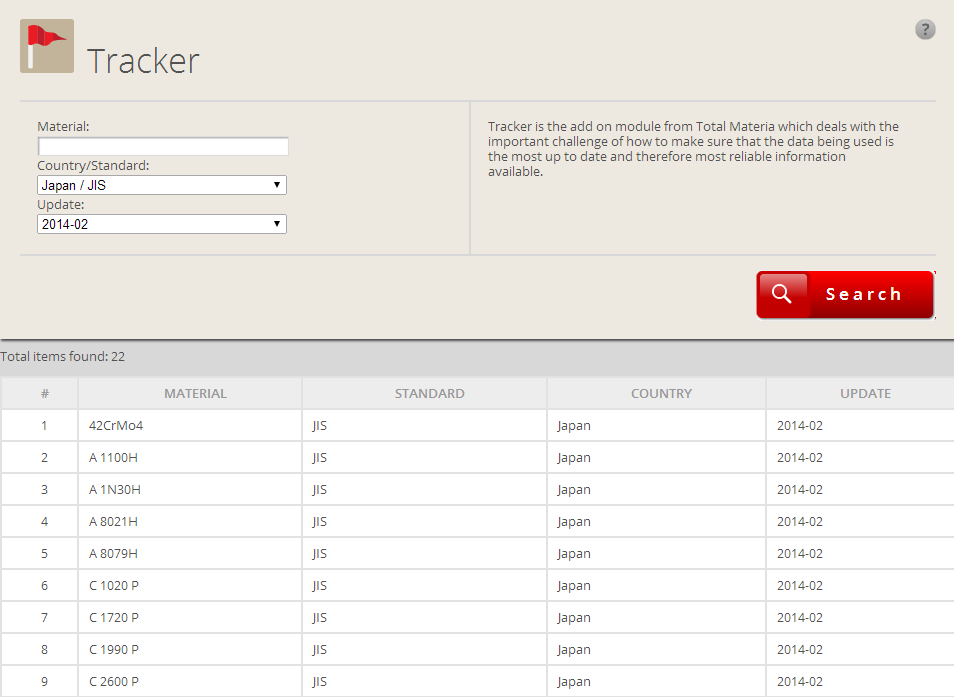Image resolution: width=954 pixels, height=697 pixels.
Task: Focus the Material input field
Action: 163,146
